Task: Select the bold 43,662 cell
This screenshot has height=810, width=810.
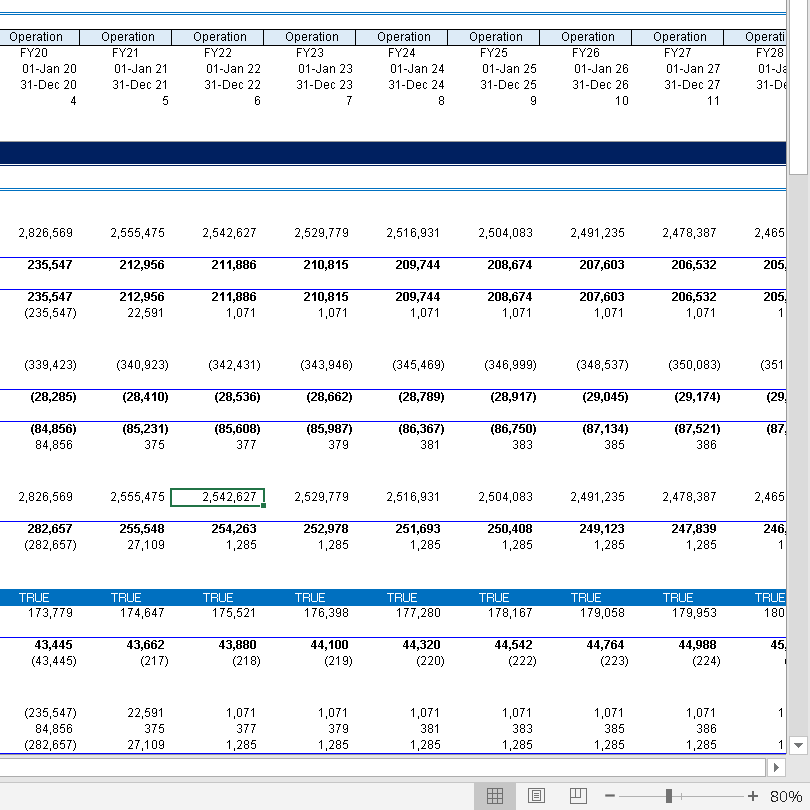Action: [145, 645]
